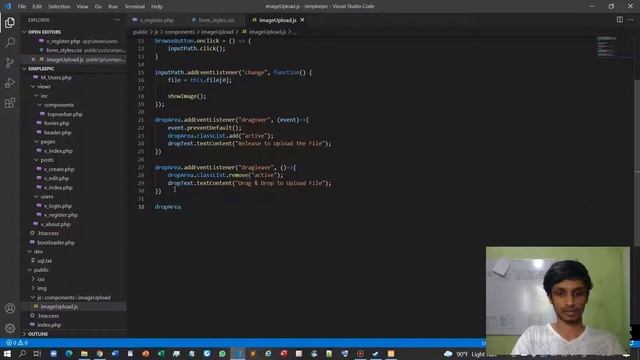640x360 pixels.
Task: Open File Explorer from the taskbar
Action: click(84, 354)
